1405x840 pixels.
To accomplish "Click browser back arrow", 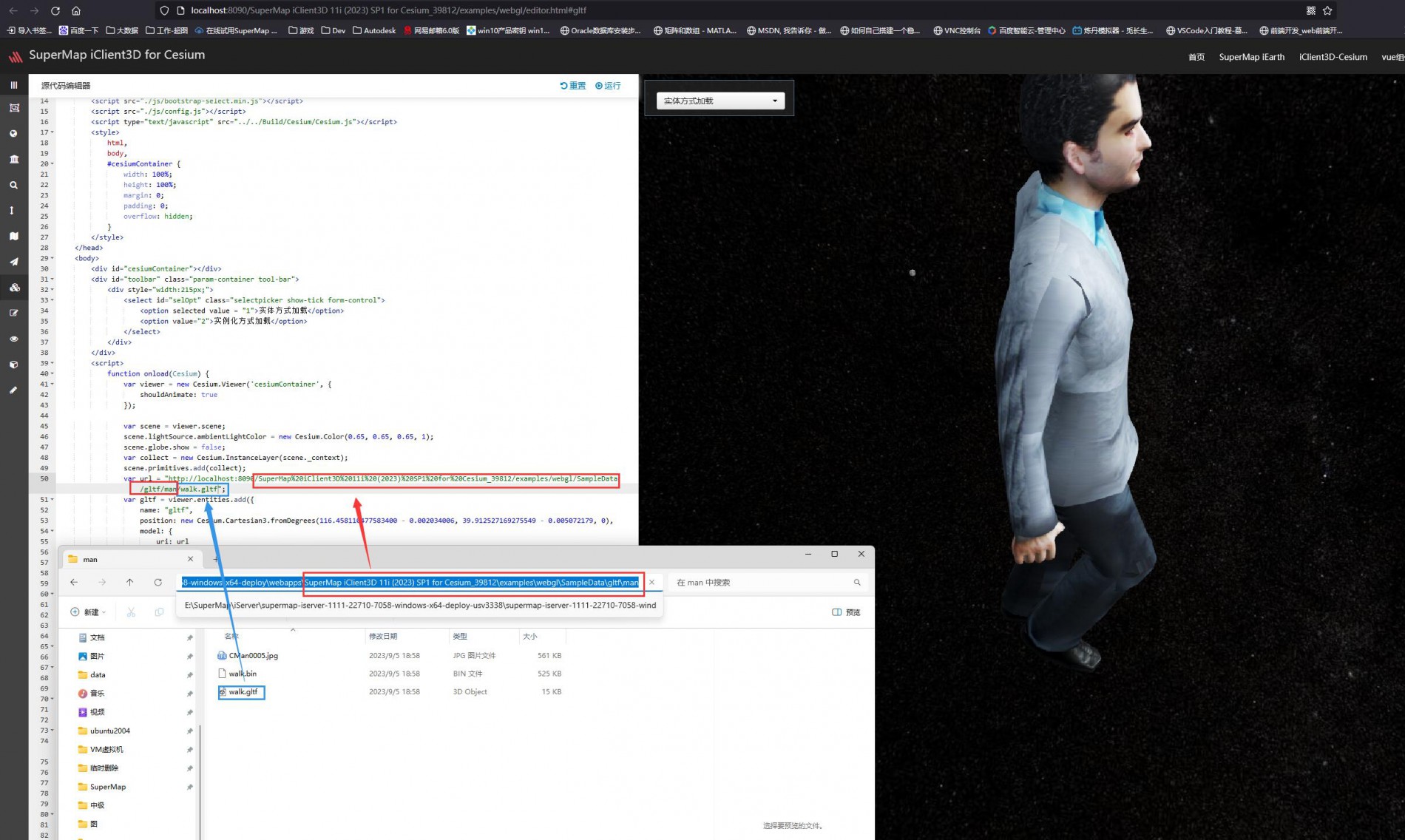I will point(13,10).
